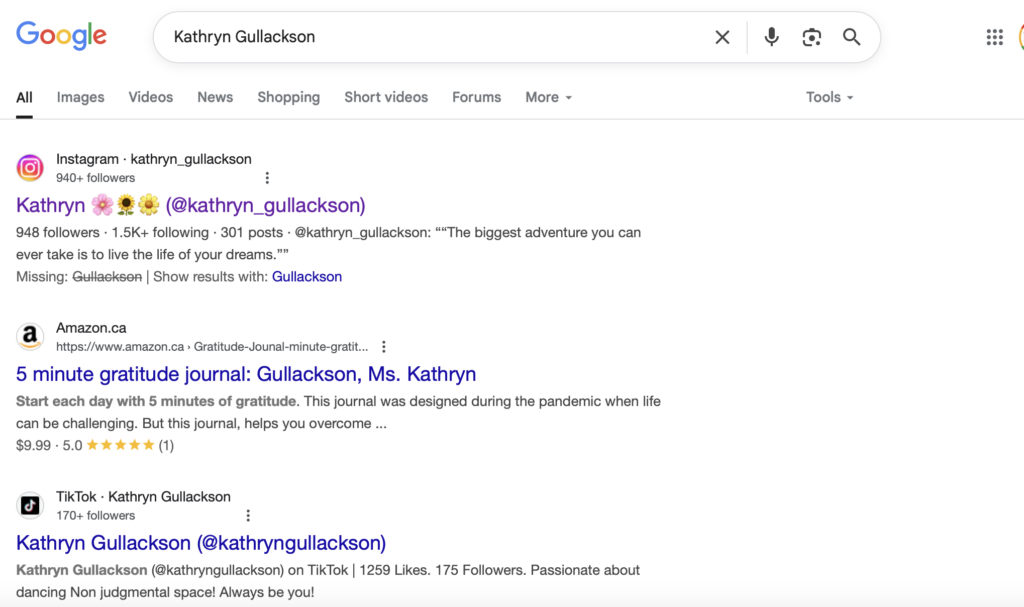Click the '$9.99' price text

(x=33, y=446)
